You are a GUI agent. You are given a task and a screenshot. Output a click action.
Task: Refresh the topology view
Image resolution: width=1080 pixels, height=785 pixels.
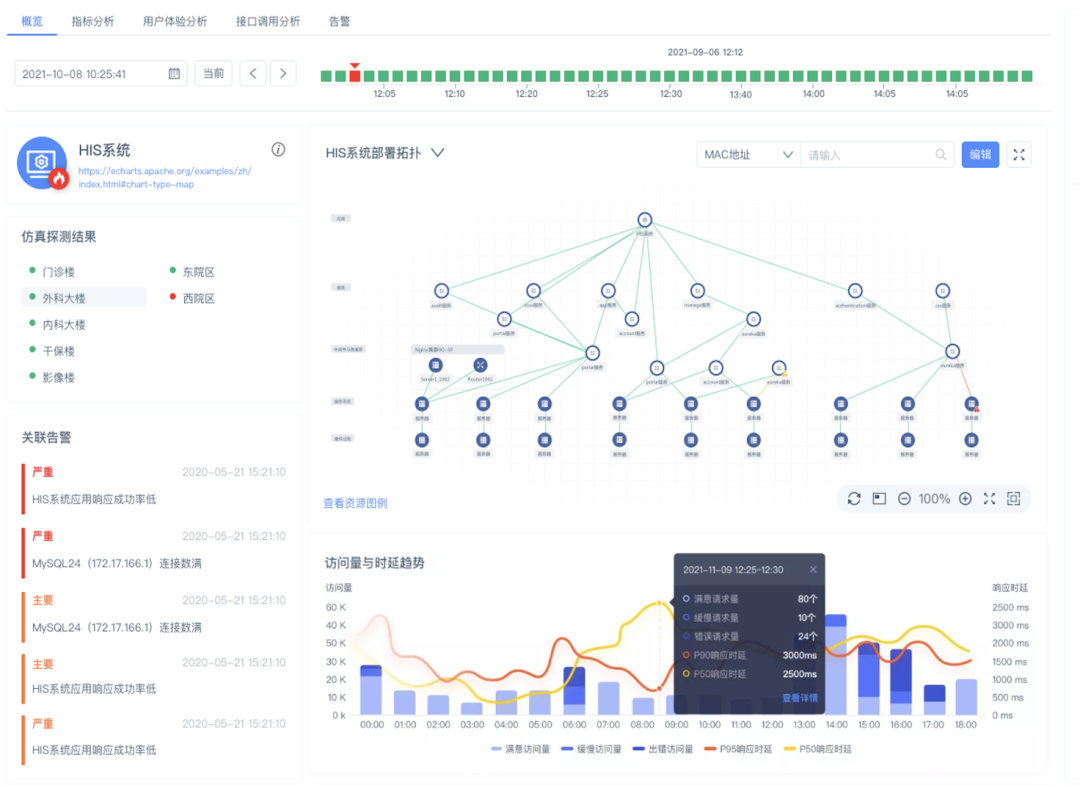click(x=855, y=498)
